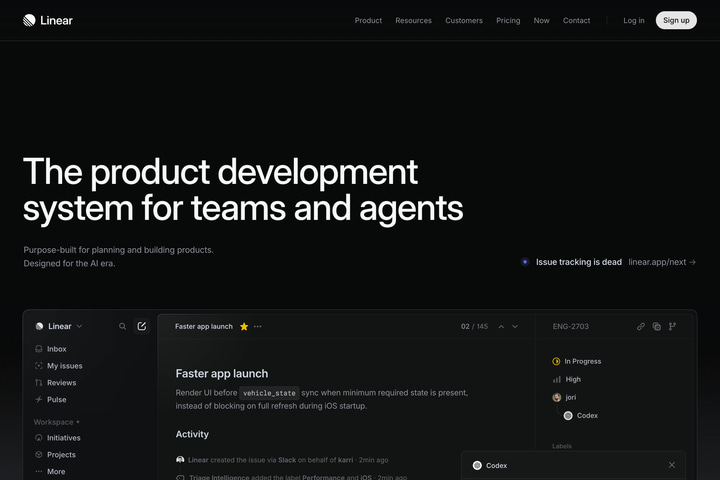Toggle the favorite star for Faster app launch
Viewport: 720px width, 480px height.
pyautogui.click(x=244, y=327)
